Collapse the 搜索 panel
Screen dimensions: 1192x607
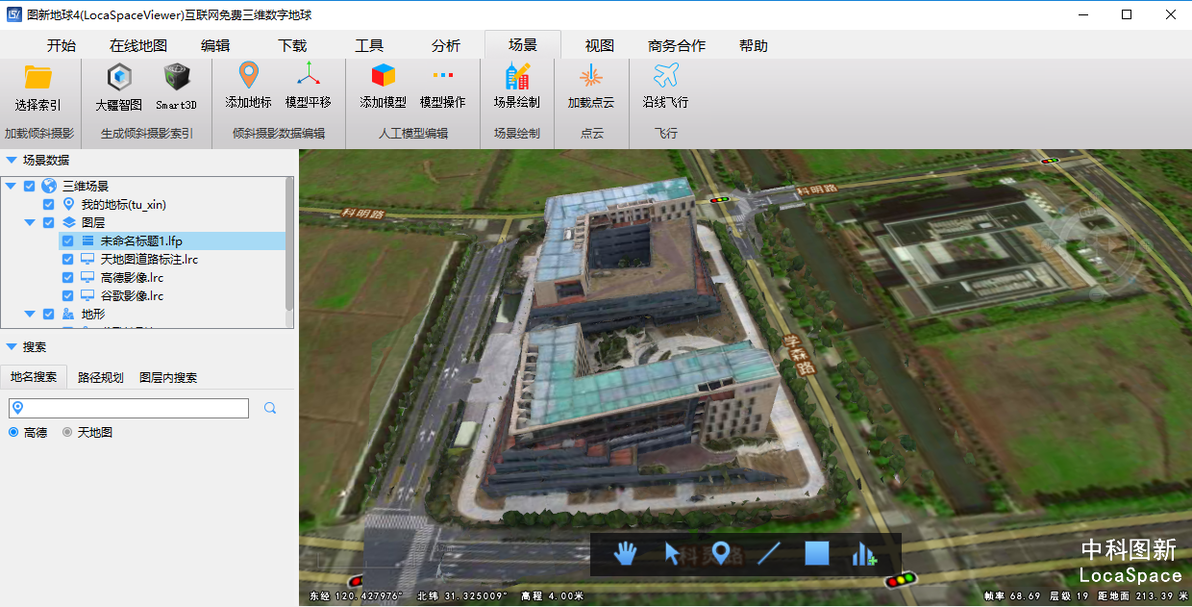[11, 347]
